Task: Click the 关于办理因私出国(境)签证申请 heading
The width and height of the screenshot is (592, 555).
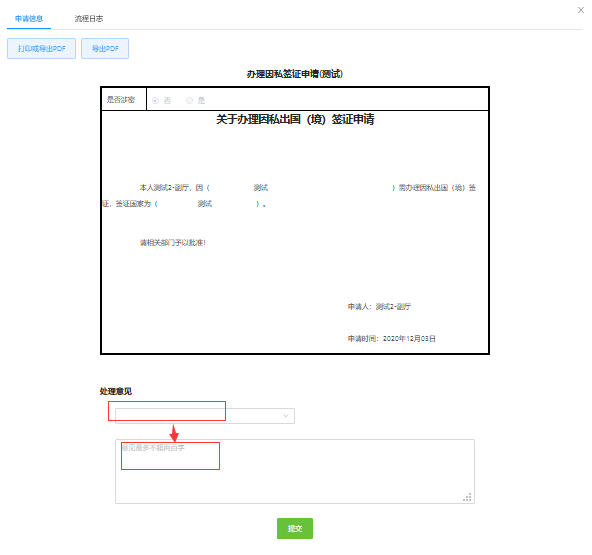Action: pos(295,119)
